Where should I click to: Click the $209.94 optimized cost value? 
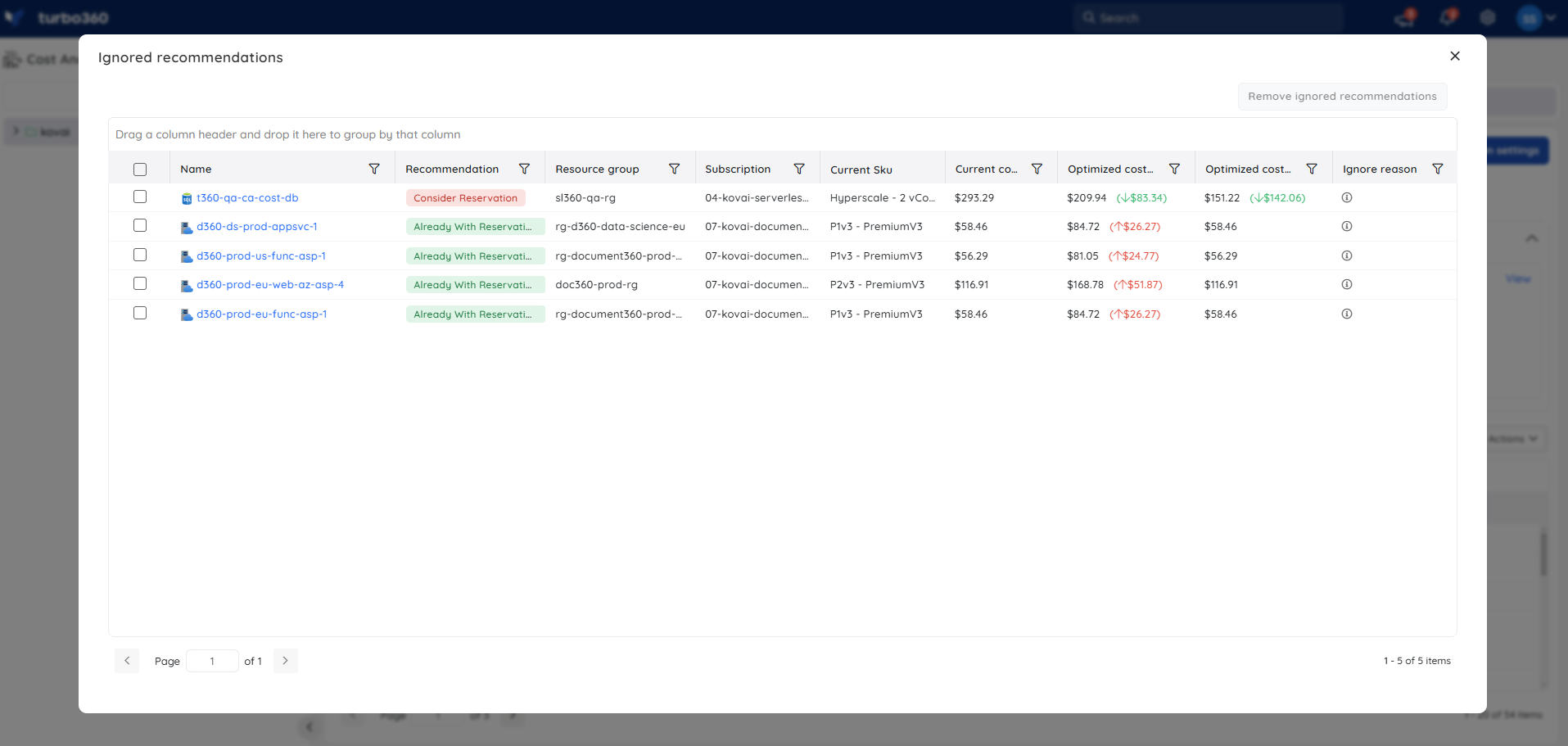(x=1087, y=197)
